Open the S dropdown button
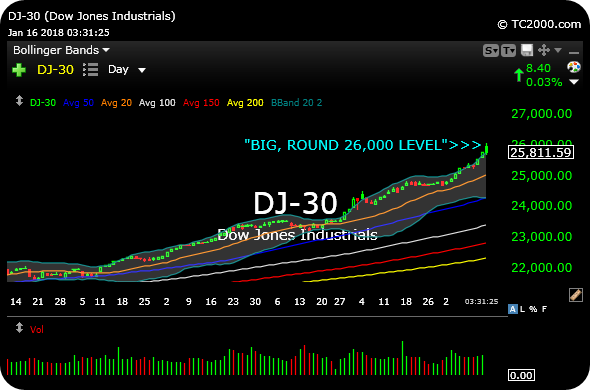Screen dimensions: 590x390 [x=491, y=50]
